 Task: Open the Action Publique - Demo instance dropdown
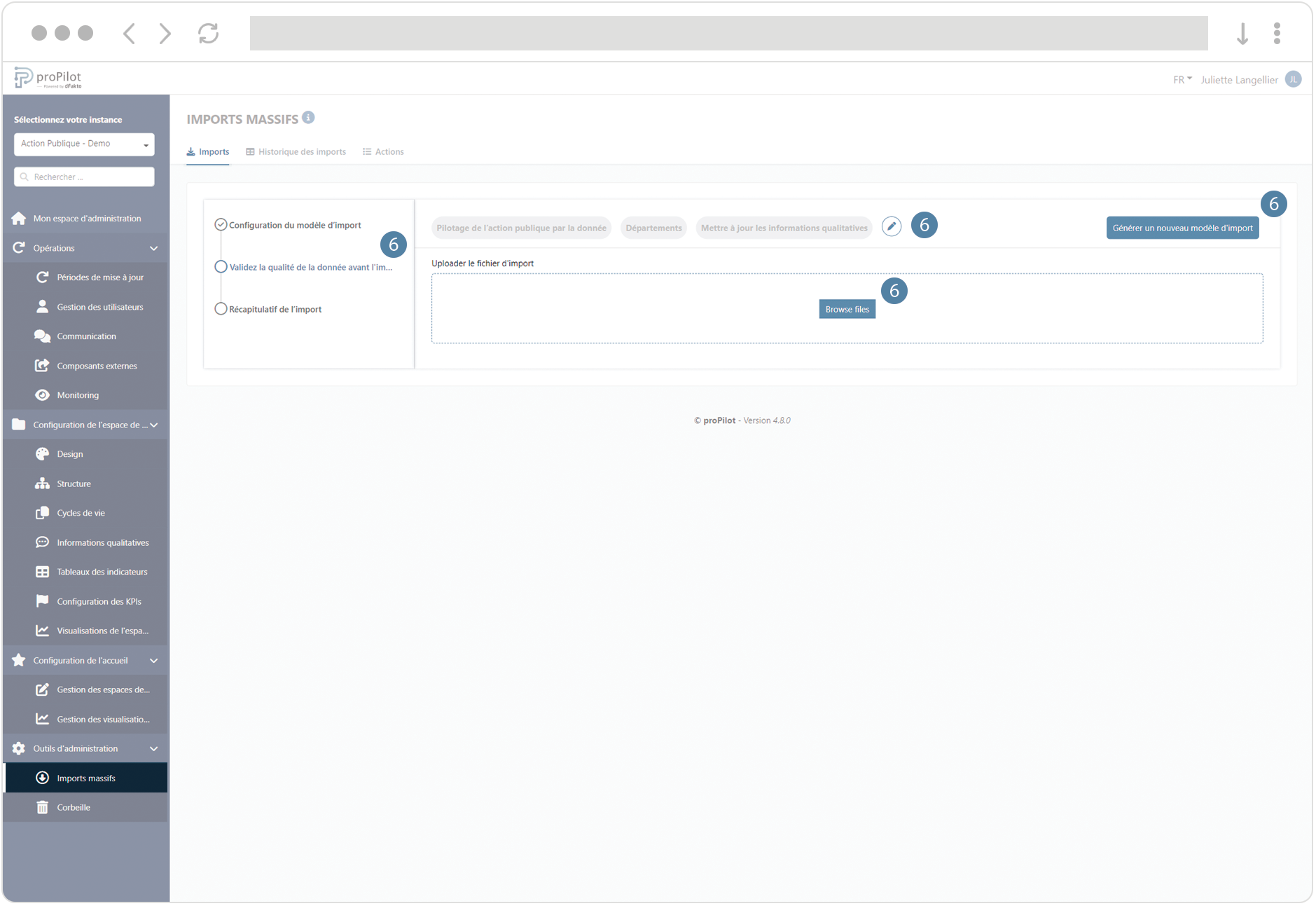coord(84,144)
